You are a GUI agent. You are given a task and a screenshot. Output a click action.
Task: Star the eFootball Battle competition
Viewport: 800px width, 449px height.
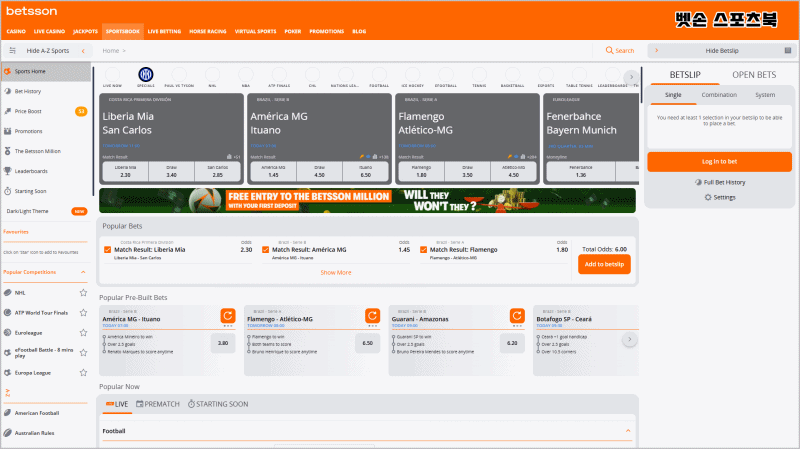click(83, 353)
